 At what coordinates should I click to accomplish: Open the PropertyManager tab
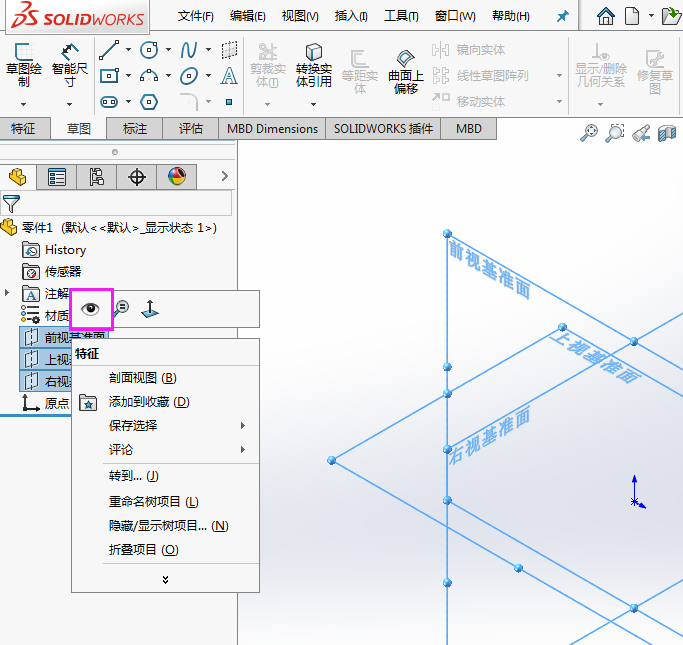point(57,177)
